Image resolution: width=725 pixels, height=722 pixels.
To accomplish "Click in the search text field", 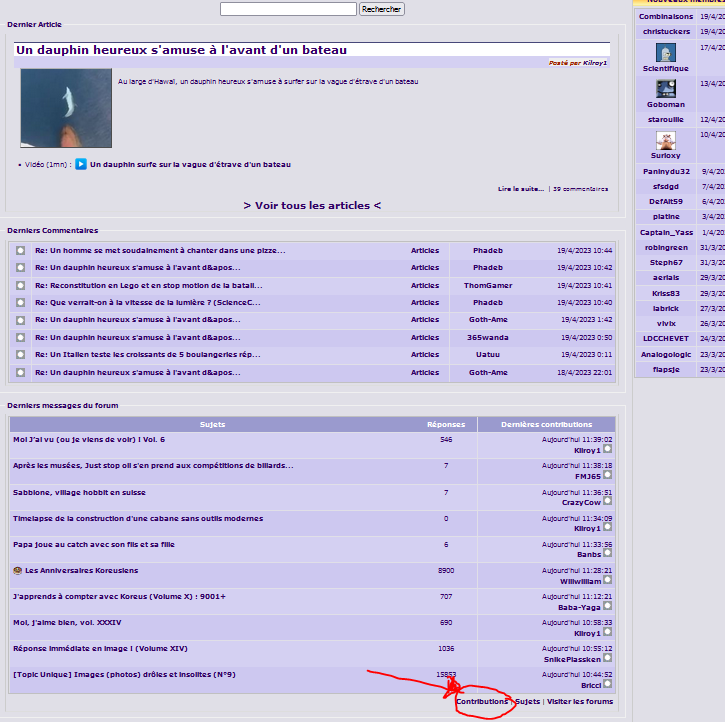I will pyautogui.click(x=288, y=9).
